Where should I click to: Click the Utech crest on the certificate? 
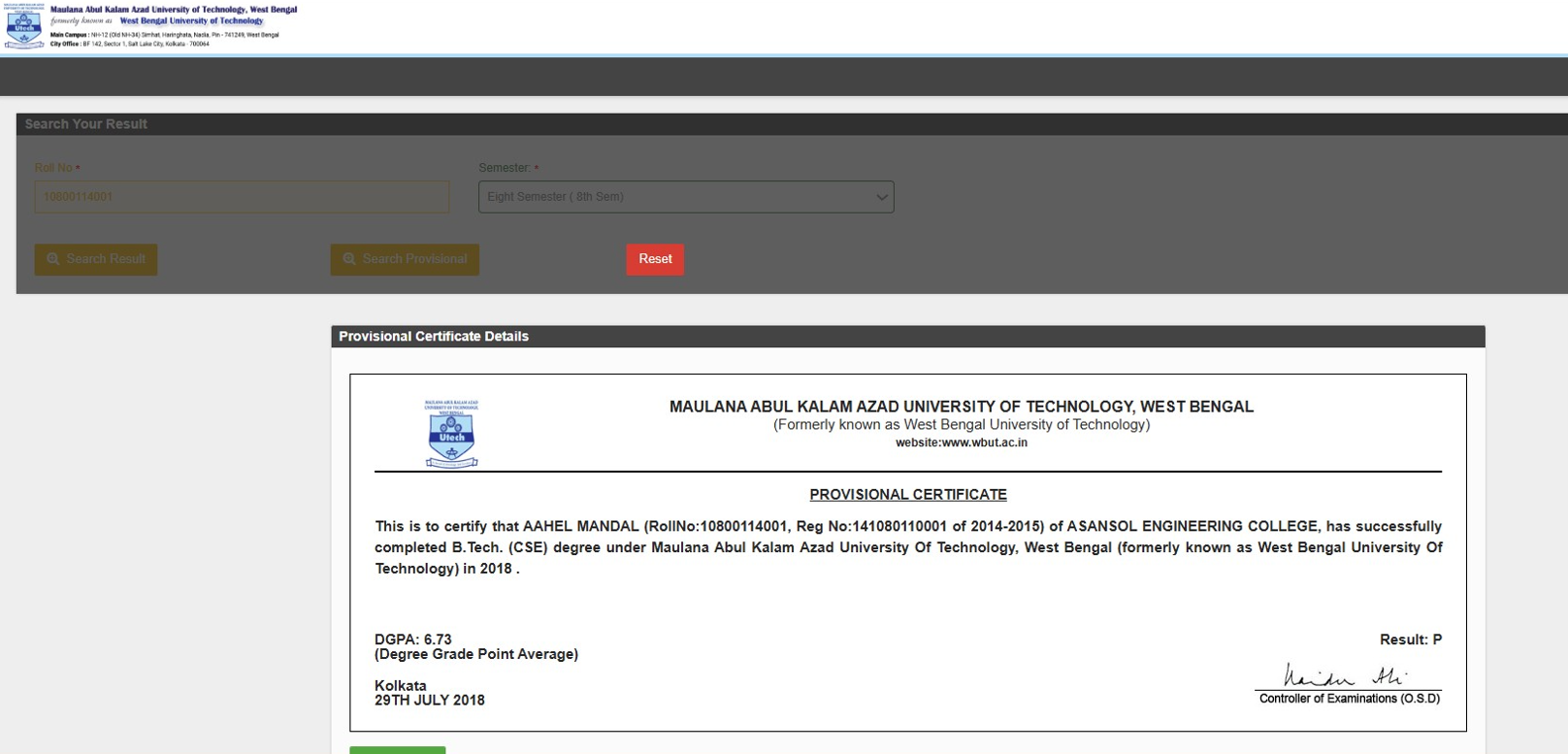[x=452, y=434]
